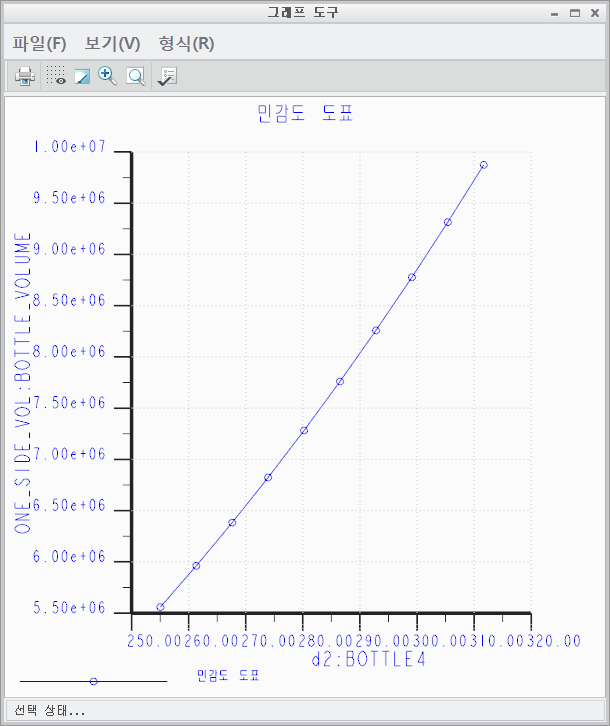Click the Y-axis label ONE_SIDE_VOL:BOTTLE_VOLUME
The image size is (610, 726).
pyautogui.click(x=22, y=383)
